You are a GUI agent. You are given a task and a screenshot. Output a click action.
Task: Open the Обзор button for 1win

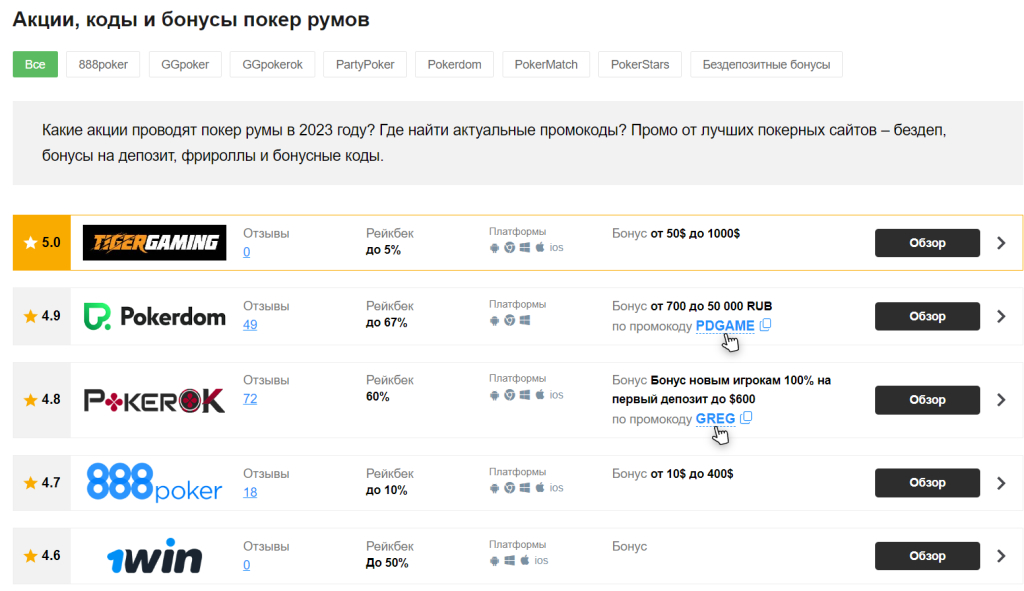coord(927,556)
